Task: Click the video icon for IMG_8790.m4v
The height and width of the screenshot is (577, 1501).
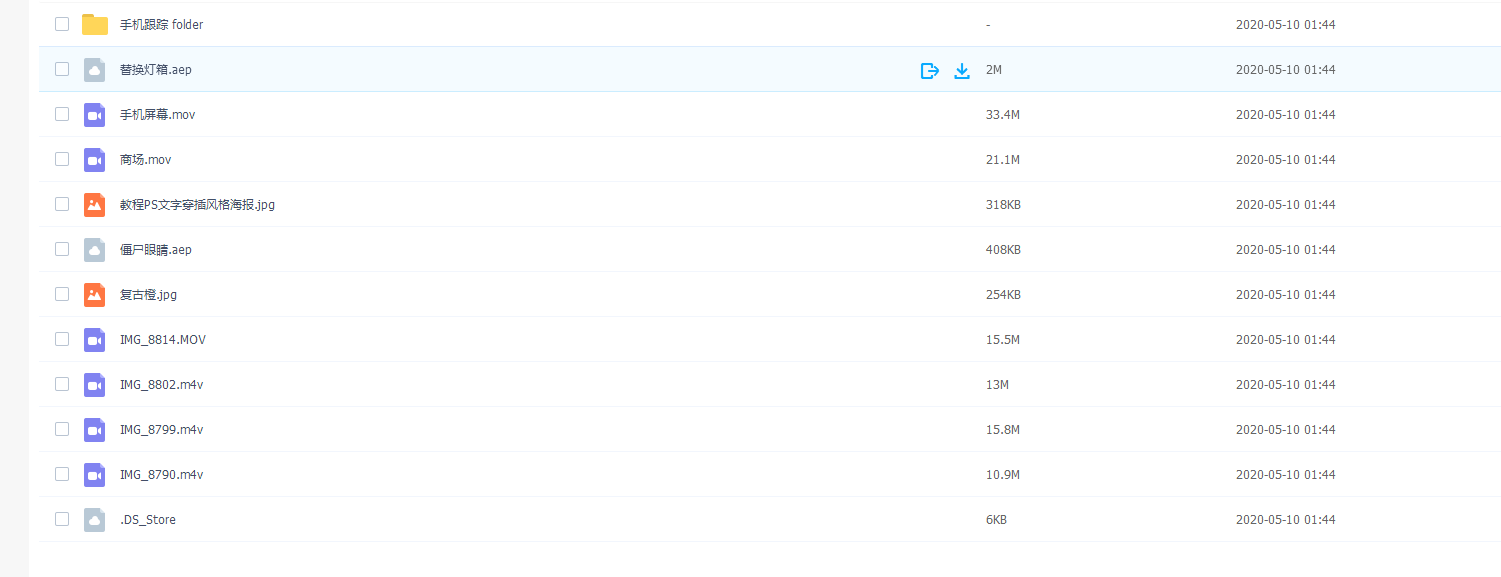Action: [x=95, y=474]
